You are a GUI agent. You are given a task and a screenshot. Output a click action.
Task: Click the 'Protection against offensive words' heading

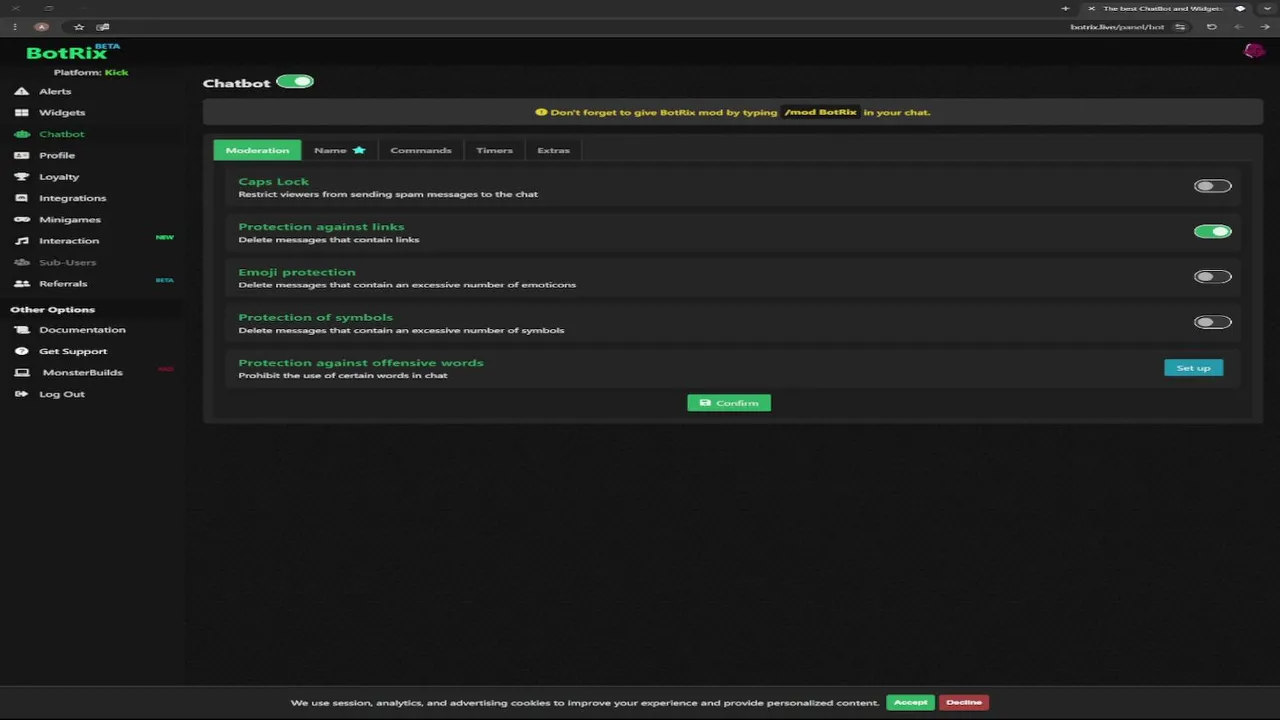click(x=361, y=363)
